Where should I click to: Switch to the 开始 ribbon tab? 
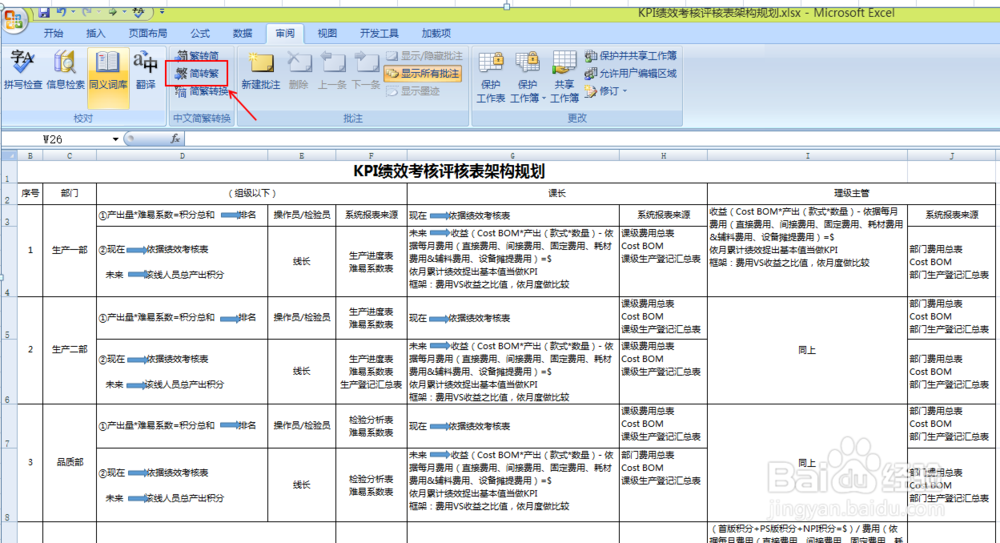[x=54, y=33]
